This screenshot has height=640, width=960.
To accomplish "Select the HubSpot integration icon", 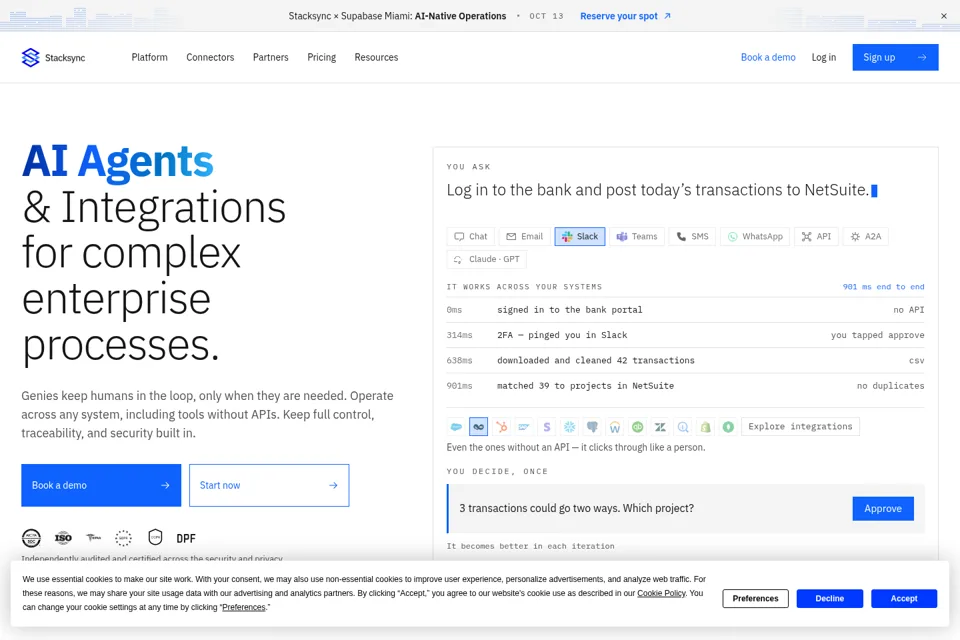I will pyautogui.click(x=501, y=426).
